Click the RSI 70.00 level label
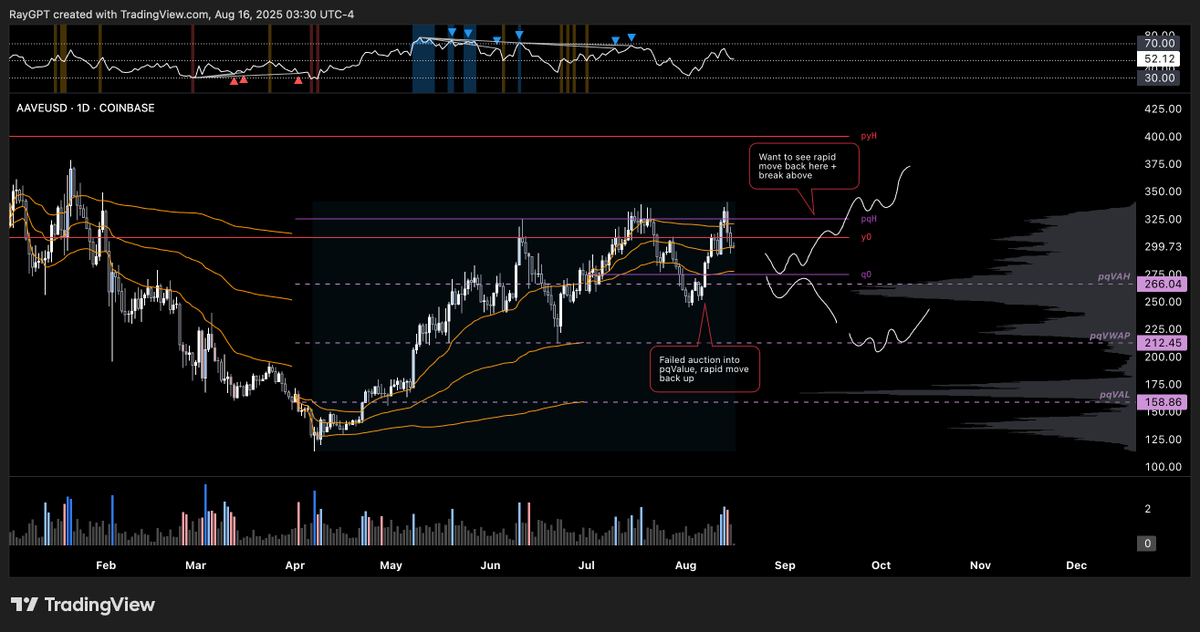Viewport: 1200px width, 632px height. [1159, 44]
